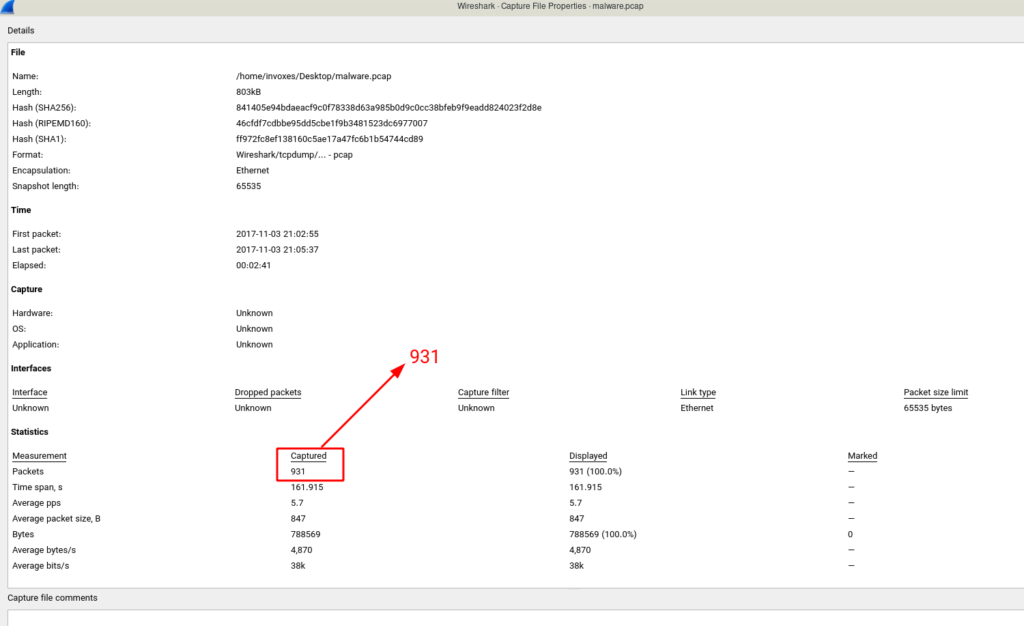This screenshot has height=626, width=1024.
Task: Click the Ethernet encapsulation value
Action: [252, 170]
